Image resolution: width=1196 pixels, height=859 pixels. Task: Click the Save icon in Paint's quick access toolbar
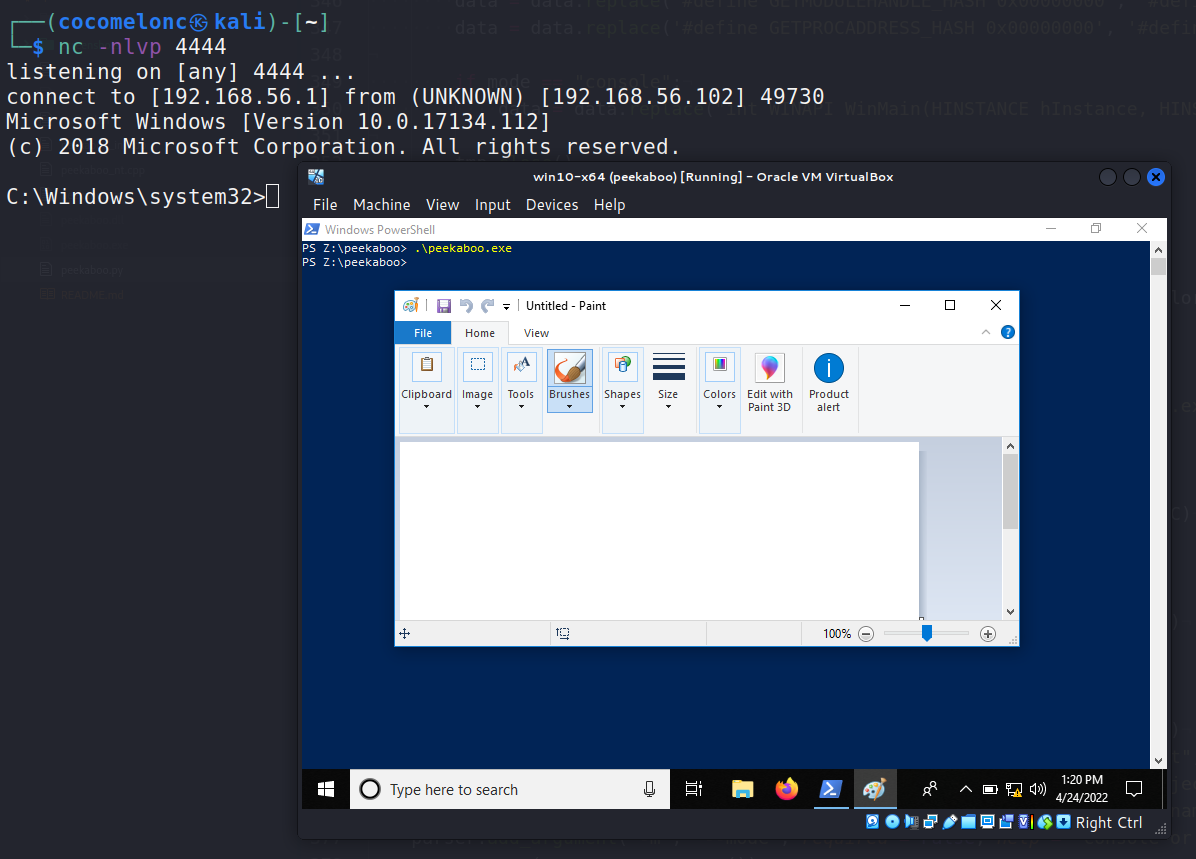click(x=443, y=306)
